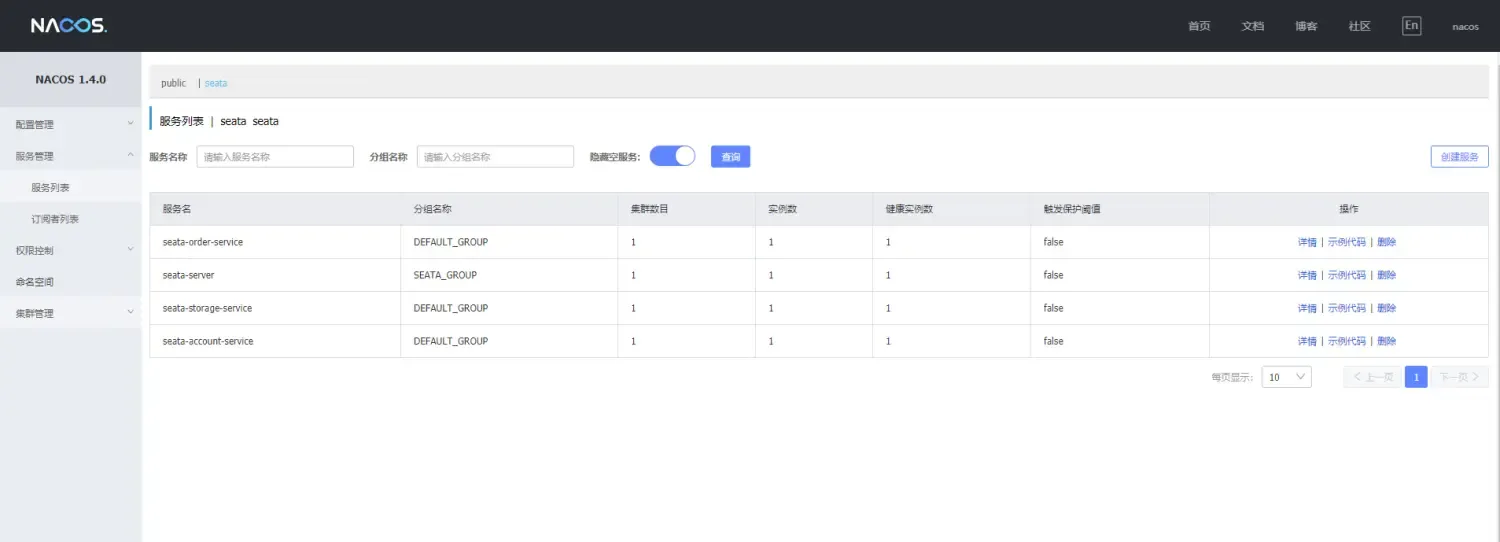Click the 查询 search button

point(731,157)
